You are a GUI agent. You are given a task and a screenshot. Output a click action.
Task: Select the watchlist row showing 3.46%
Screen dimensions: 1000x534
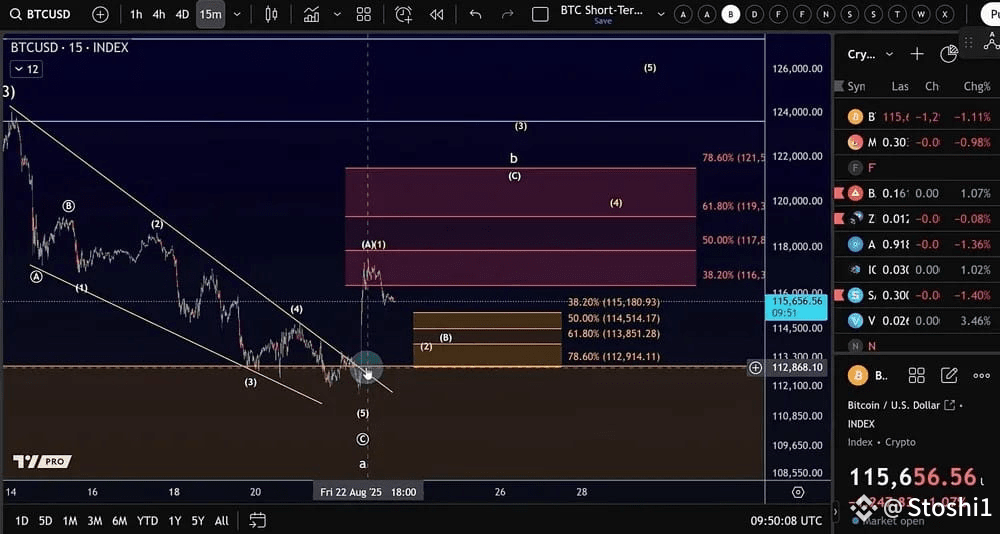pos(917,321)
